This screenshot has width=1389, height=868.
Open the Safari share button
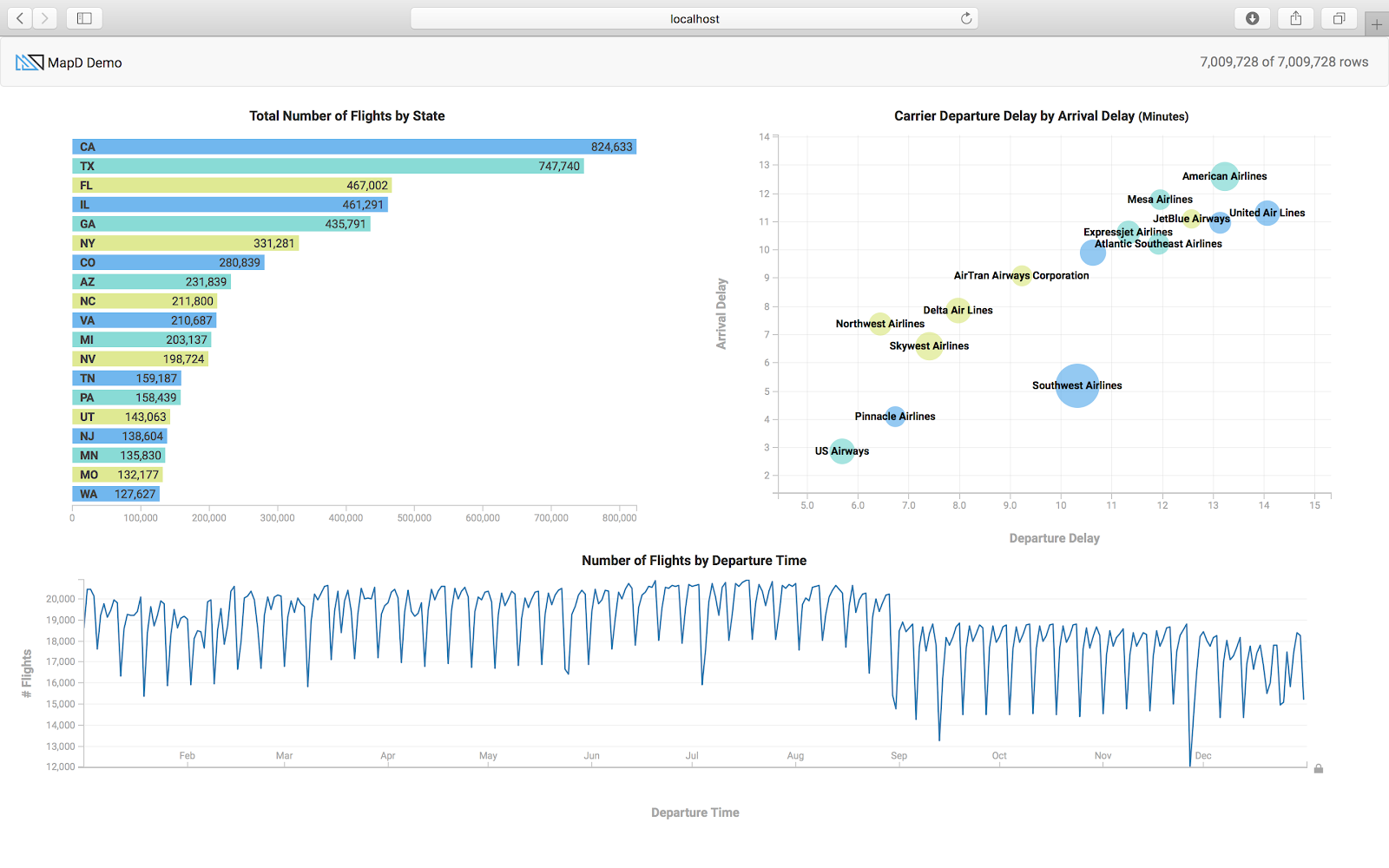[1295, 18]
